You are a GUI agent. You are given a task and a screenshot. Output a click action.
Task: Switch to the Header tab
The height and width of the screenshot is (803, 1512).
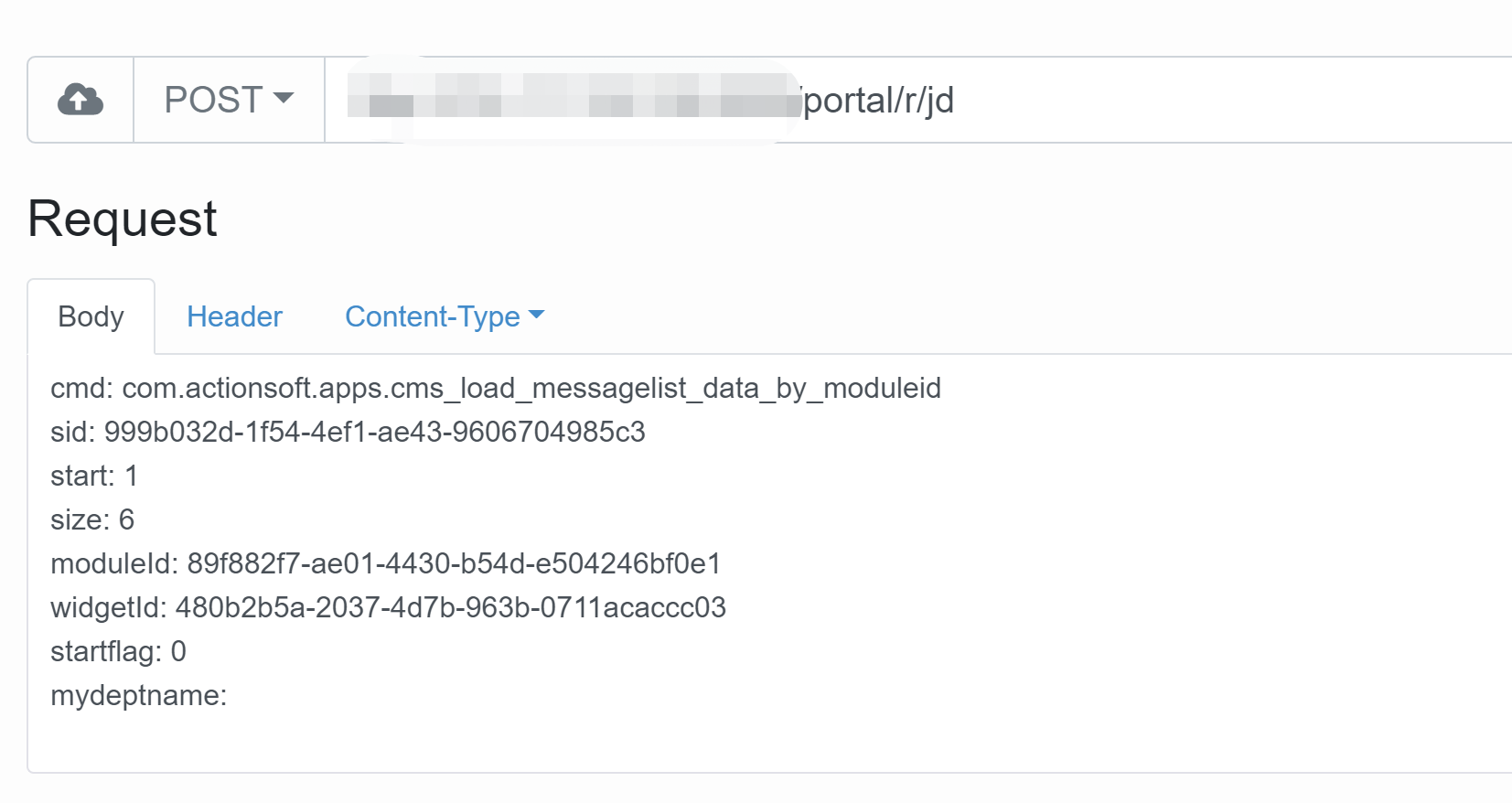click(234, 316)
